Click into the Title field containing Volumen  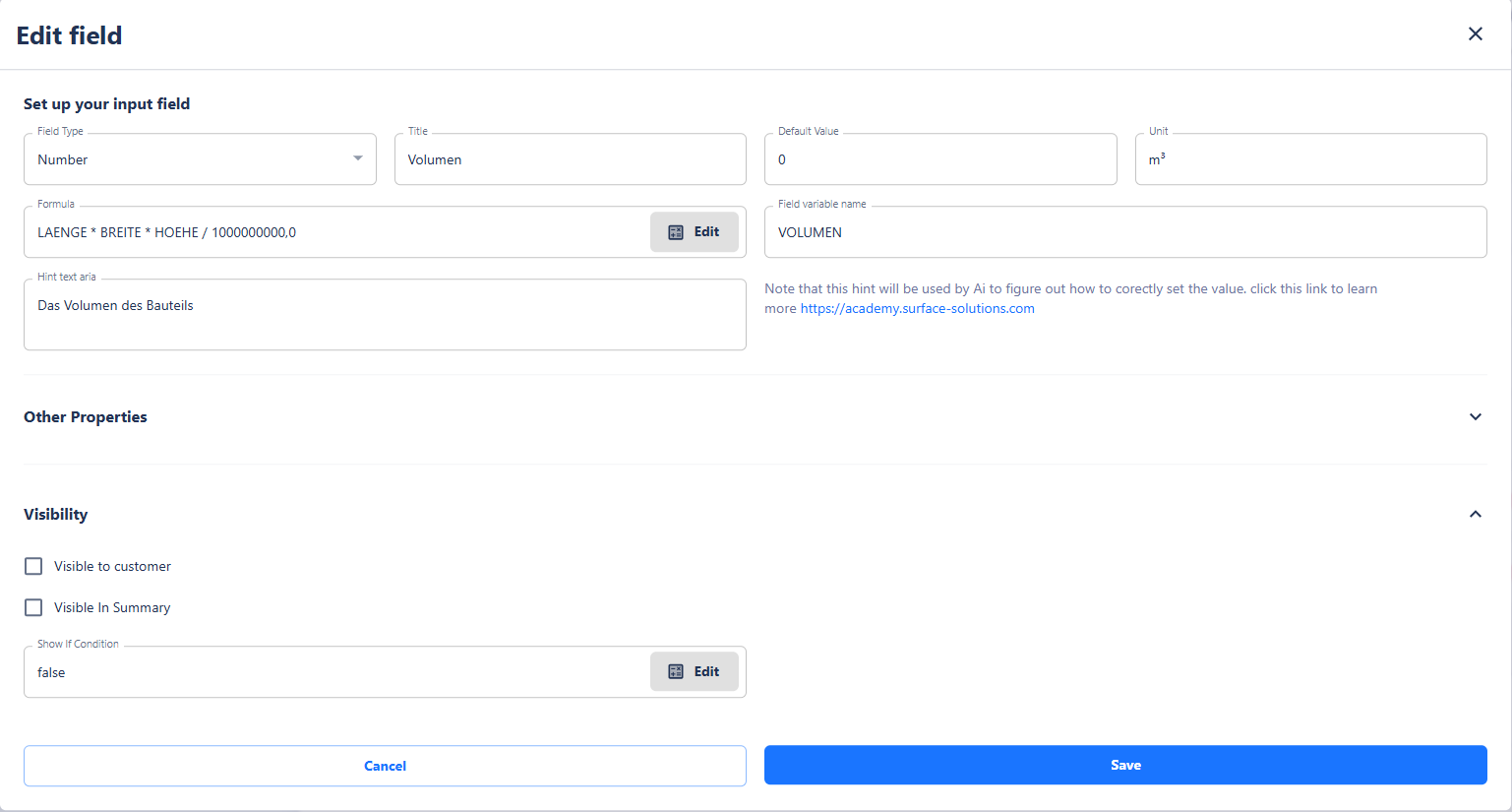coord(570,159)
